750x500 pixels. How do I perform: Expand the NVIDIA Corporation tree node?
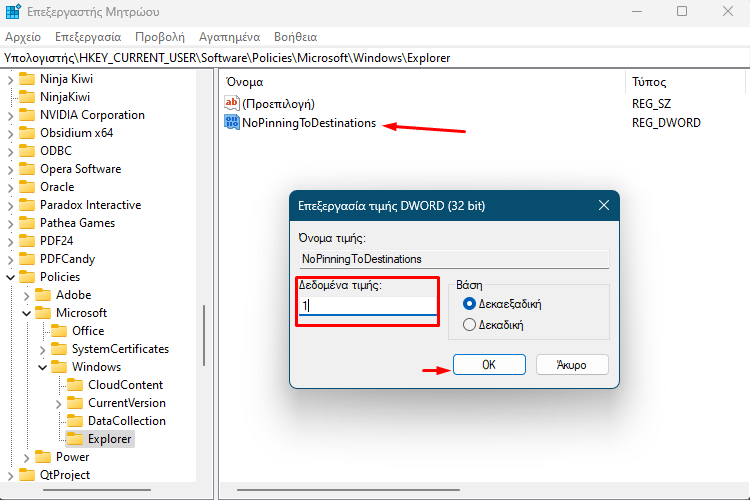coord(11,115)
